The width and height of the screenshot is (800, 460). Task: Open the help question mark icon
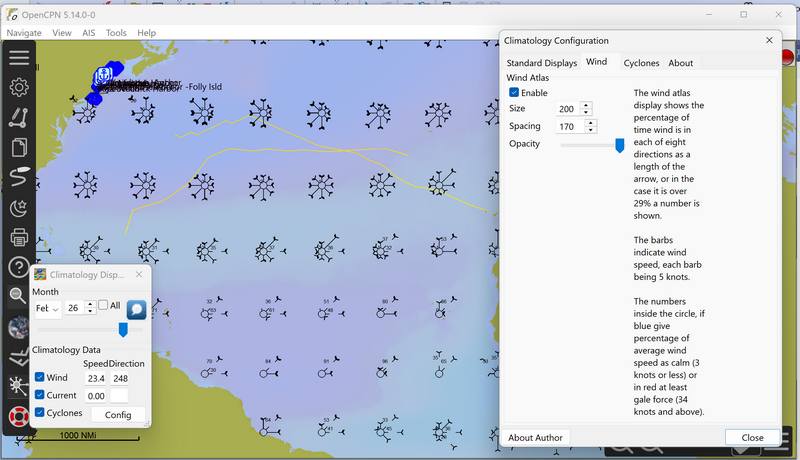(19, 267)
